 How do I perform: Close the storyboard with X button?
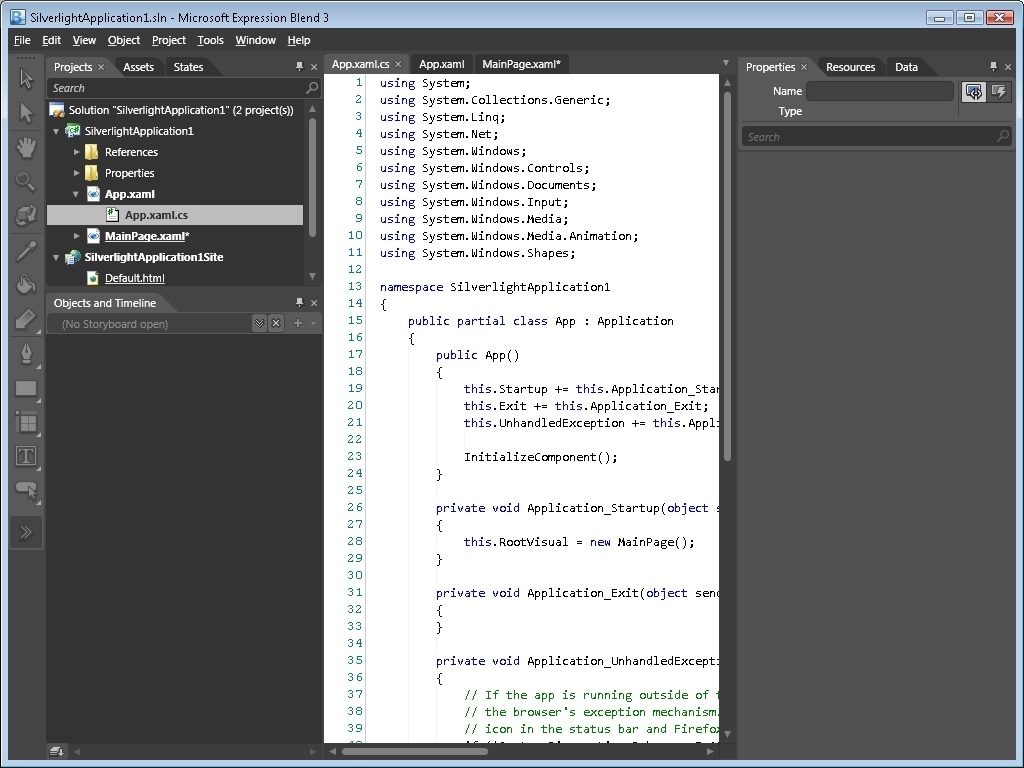(276, 323)
